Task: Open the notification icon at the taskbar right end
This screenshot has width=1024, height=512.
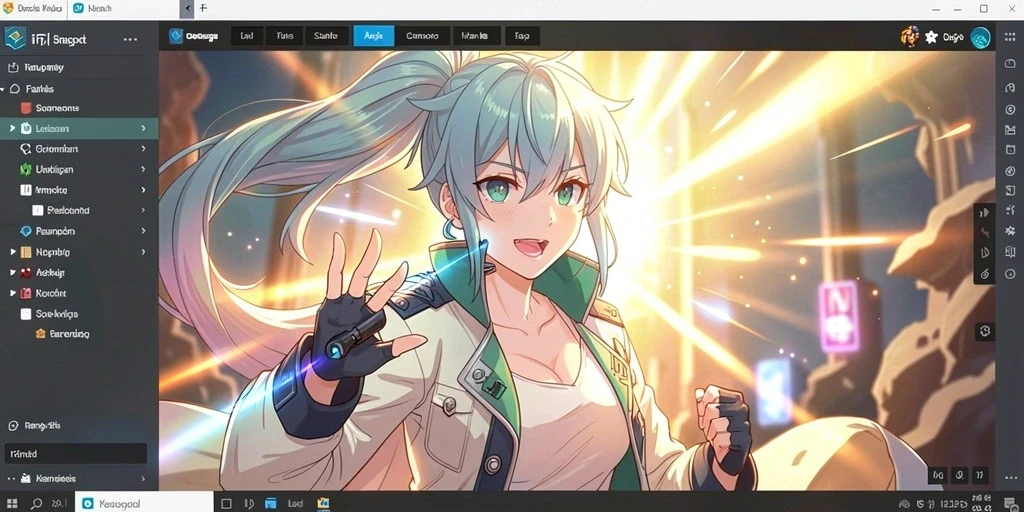Action: coord(1011,504)
